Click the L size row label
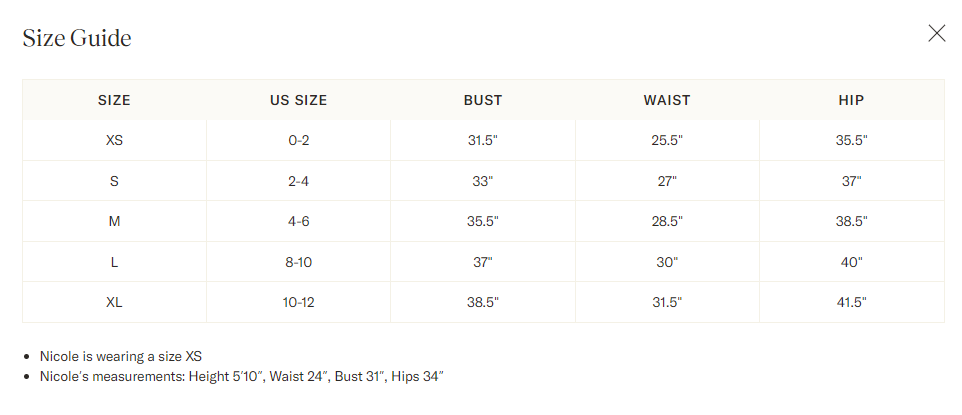 pos(114,262)
